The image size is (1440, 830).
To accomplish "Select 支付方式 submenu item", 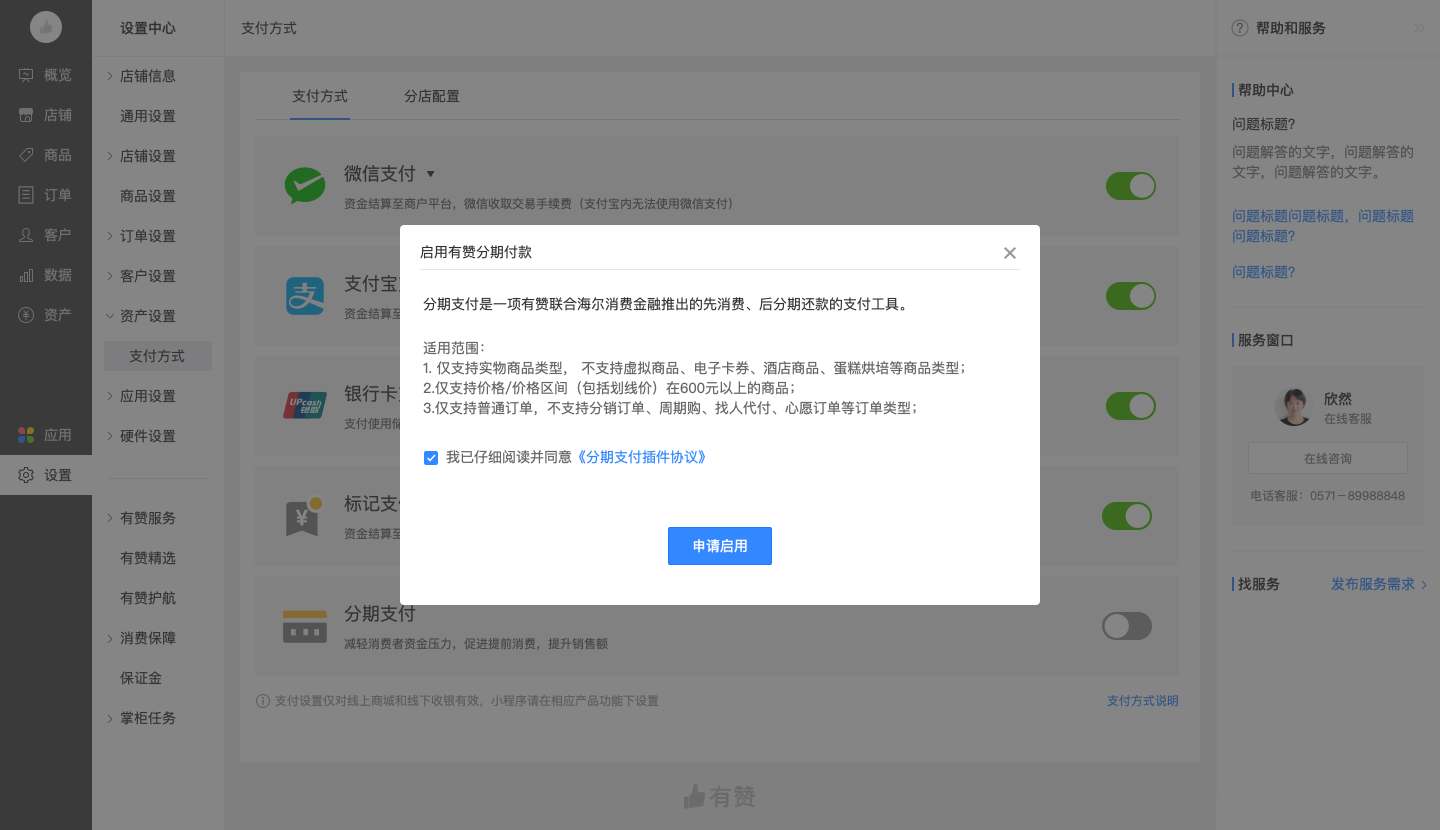I will click(158, 356).
